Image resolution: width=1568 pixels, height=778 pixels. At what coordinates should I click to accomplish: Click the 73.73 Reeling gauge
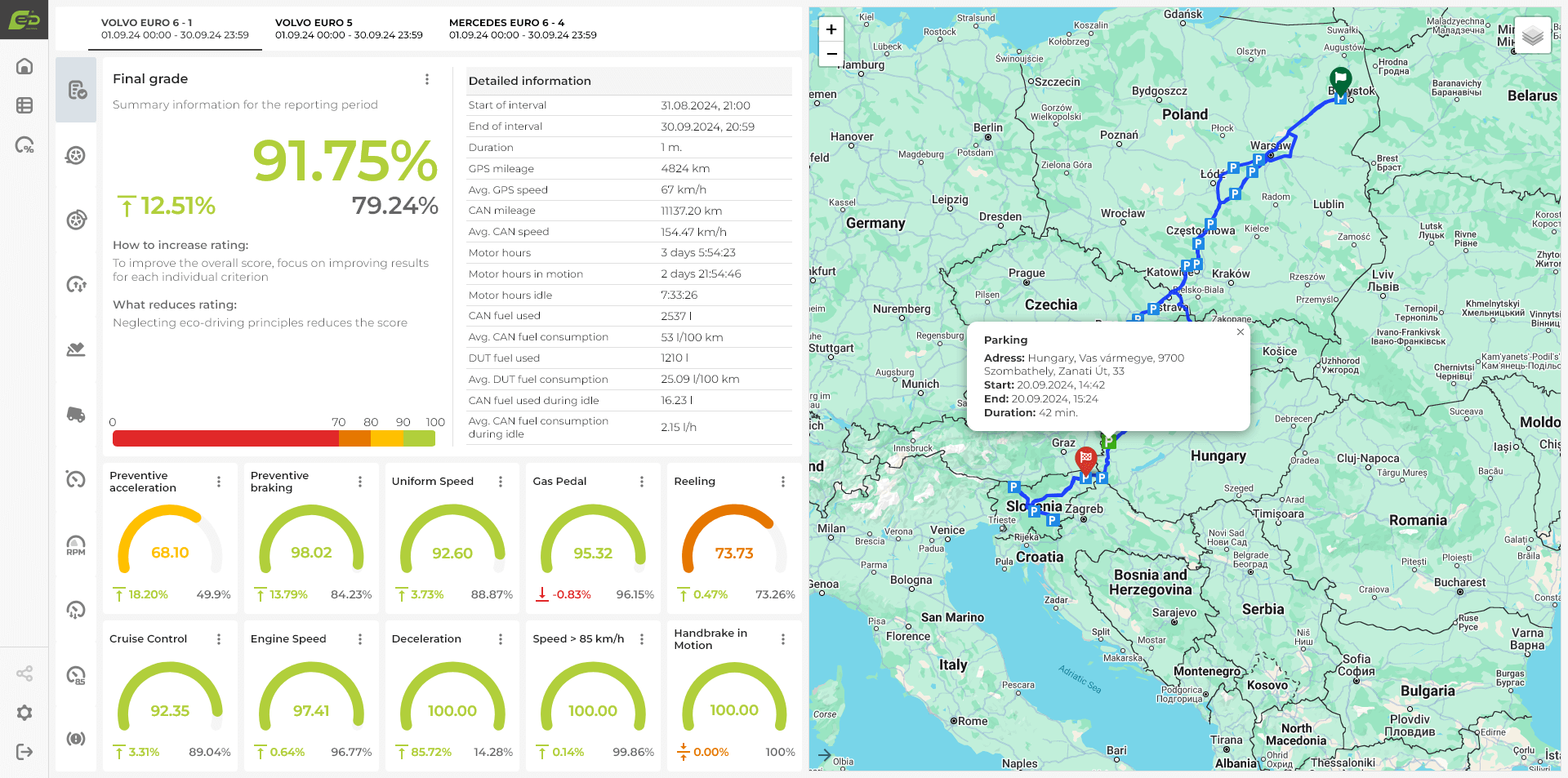click(x=734, y=540)
